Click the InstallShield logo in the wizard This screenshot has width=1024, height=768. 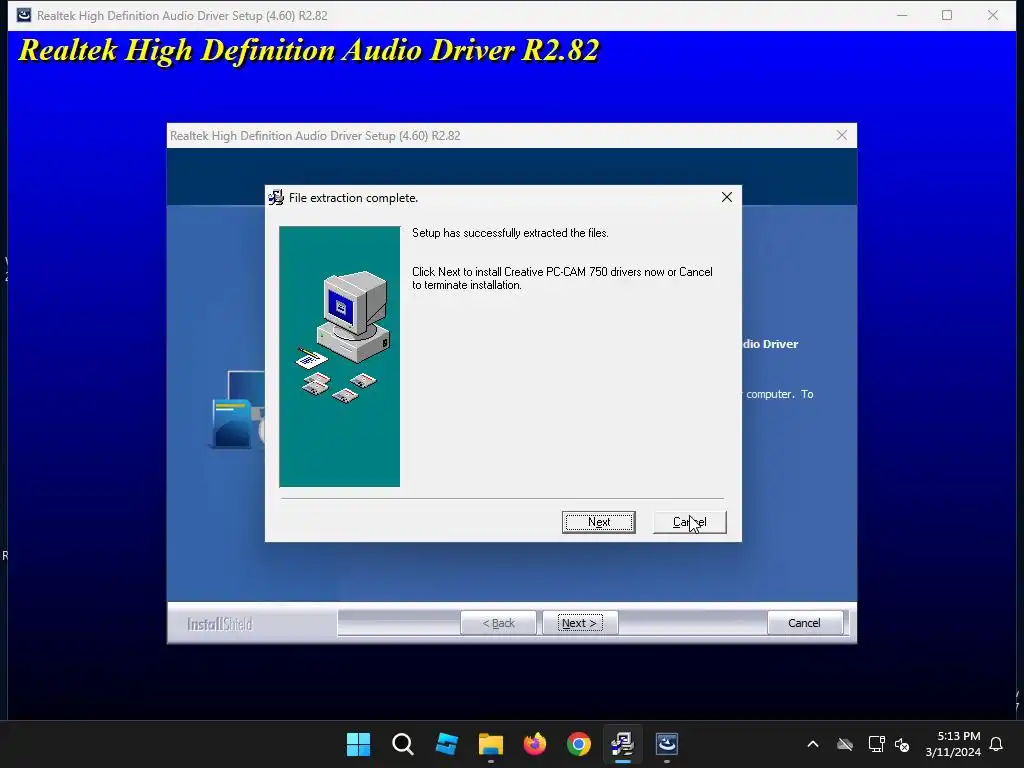pos(219,624)
